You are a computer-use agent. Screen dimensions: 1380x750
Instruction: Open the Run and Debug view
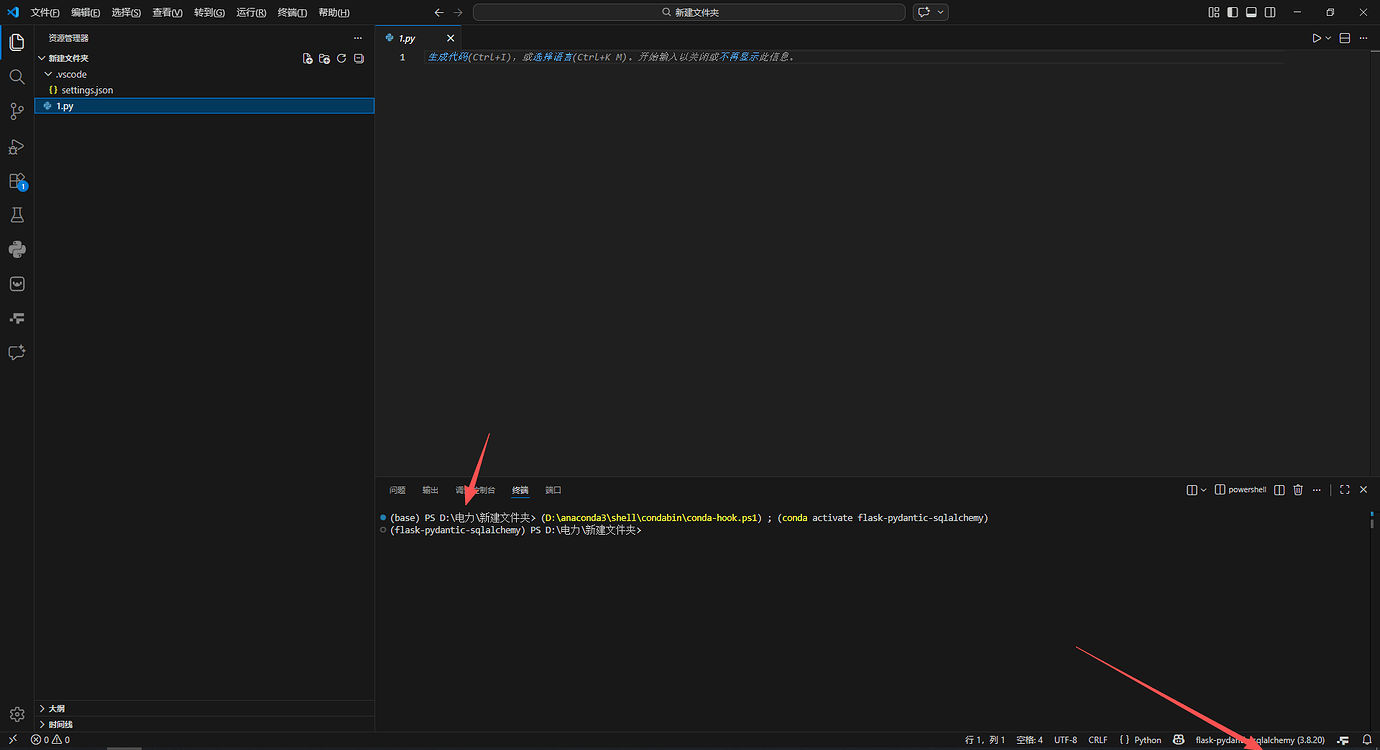(x=17, y=146)
